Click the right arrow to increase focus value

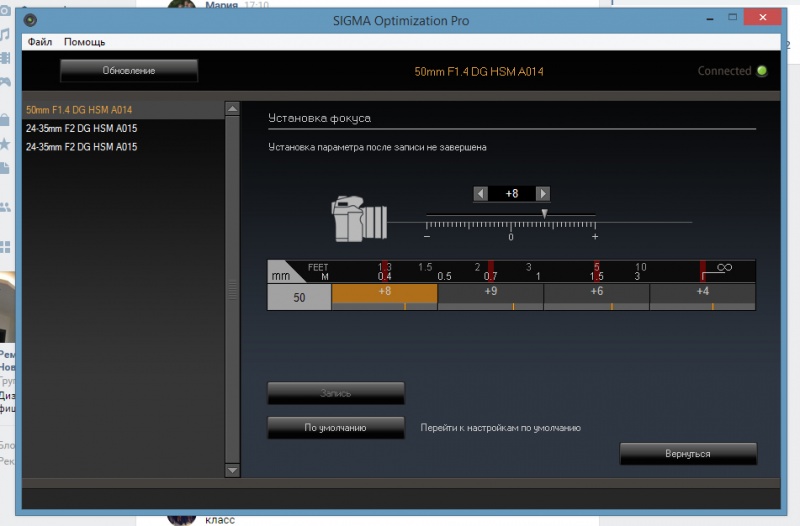[542, 193]
